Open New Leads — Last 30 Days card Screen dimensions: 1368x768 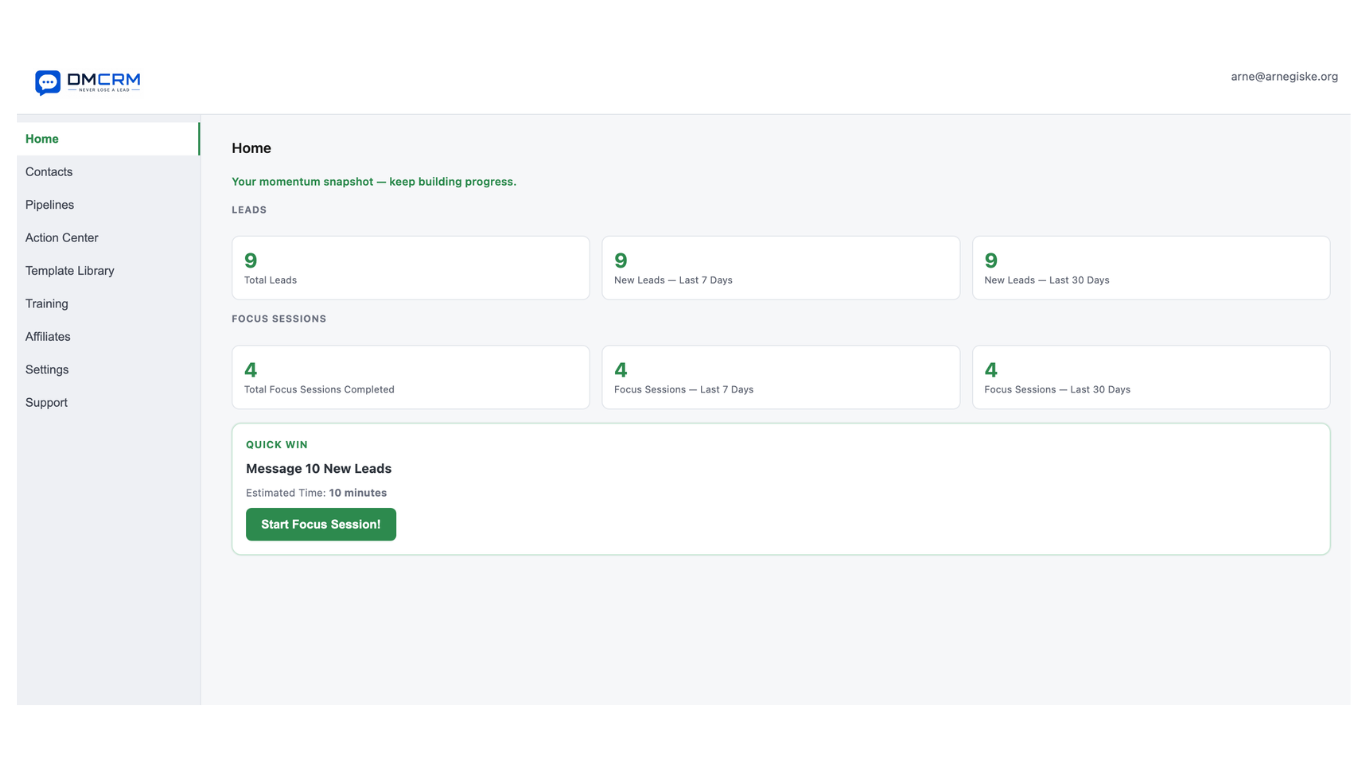pyautogui.click(x=1151, y=268)
